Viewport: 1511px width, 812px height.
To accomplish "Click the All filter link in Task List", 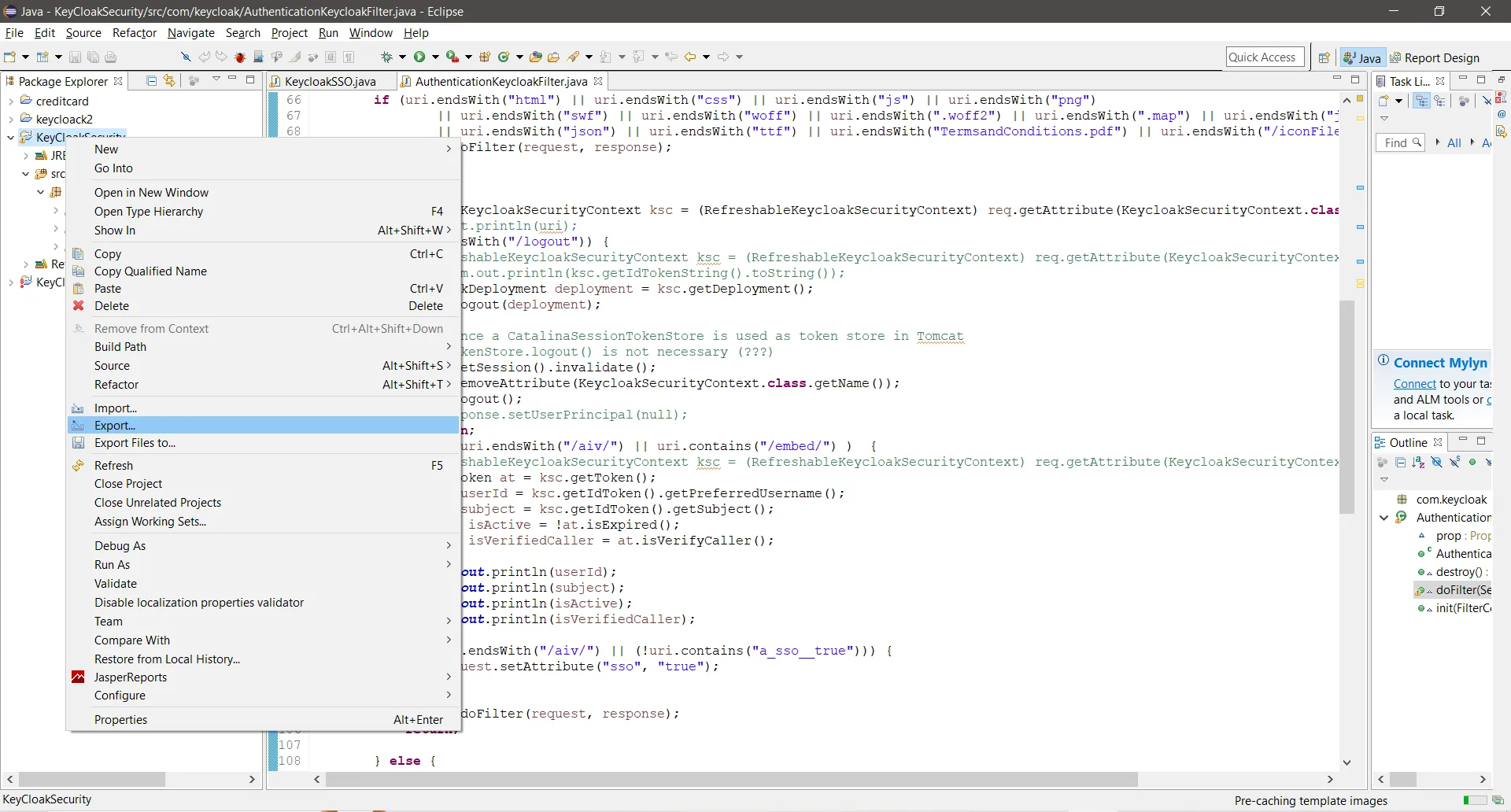I will coord(1454,142).
